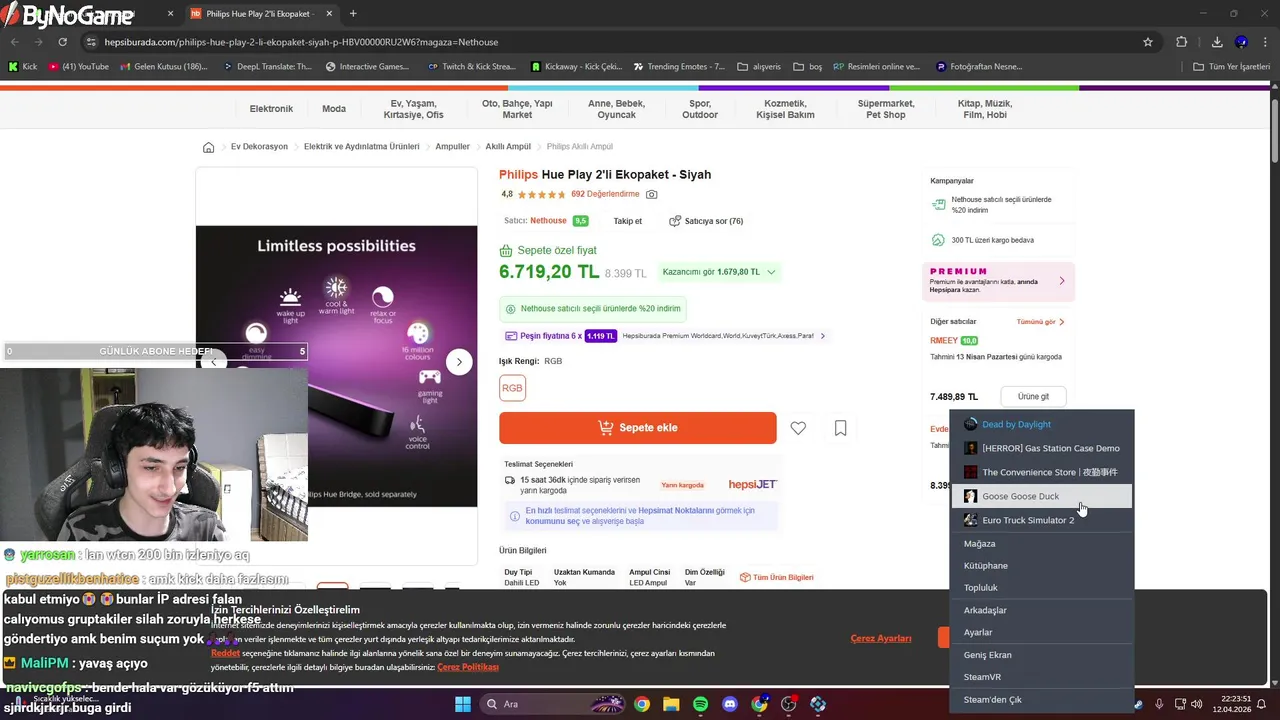Reload the page with the browser refresh icon
Screen dimensions: 1280x720
(x=62, y=42)
